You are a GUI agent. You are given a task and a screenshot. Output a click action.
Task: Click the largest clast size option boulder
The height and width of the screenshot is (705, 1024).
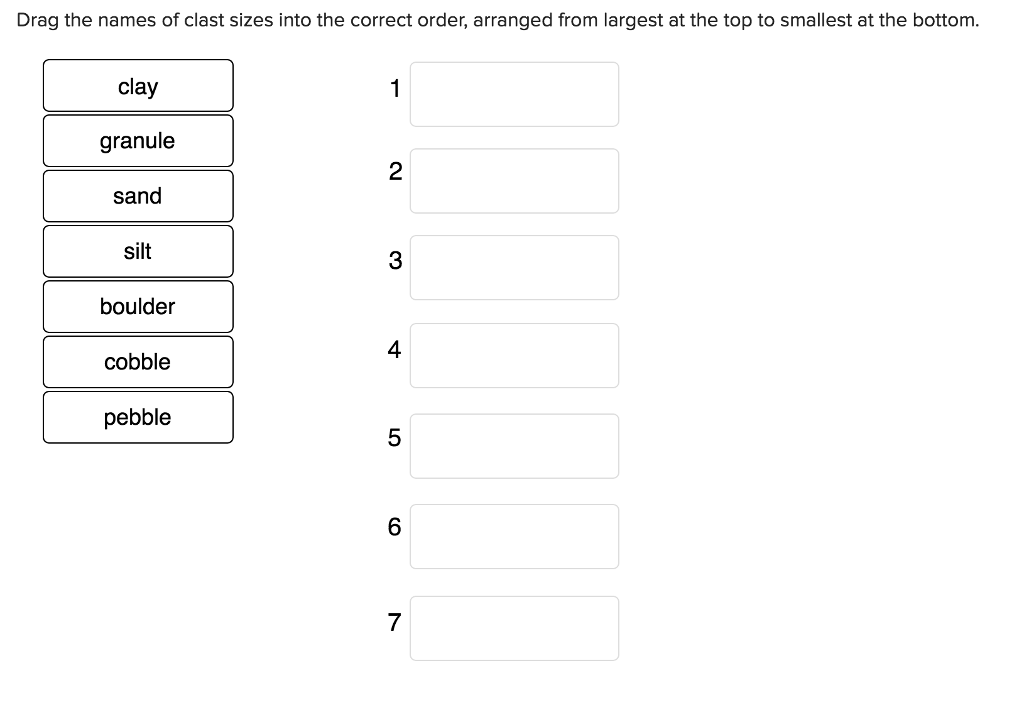pos(138,306)
